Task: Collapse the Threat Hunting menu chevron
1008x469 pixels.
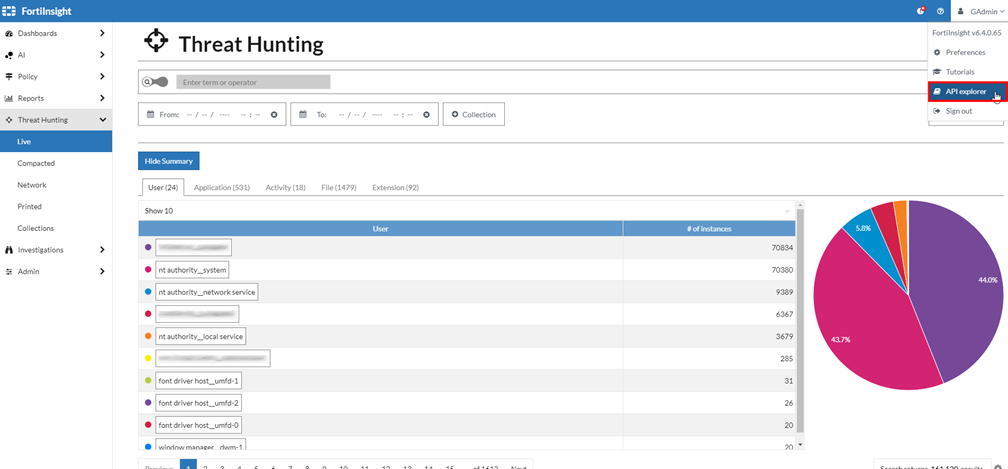Action: (102, 120)
